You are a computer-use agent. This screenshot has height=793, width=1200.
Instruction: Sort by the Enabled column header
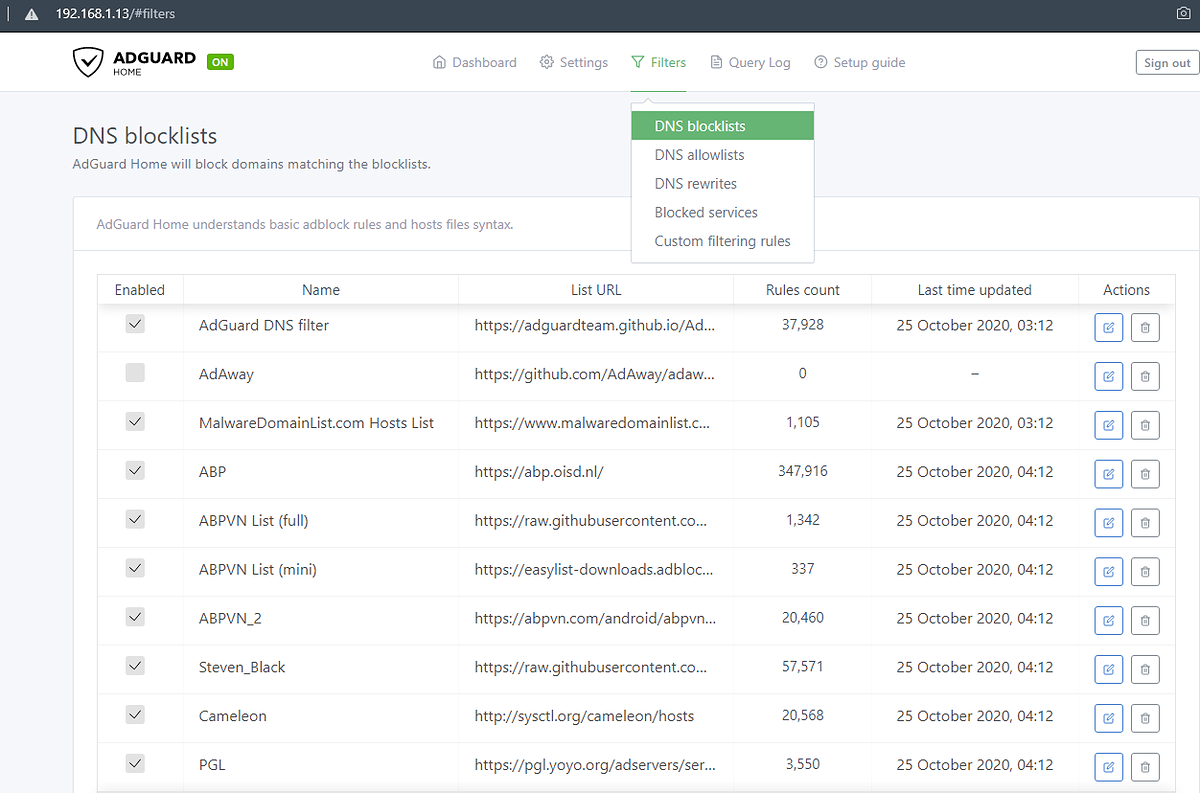click(x=140, y=290)
